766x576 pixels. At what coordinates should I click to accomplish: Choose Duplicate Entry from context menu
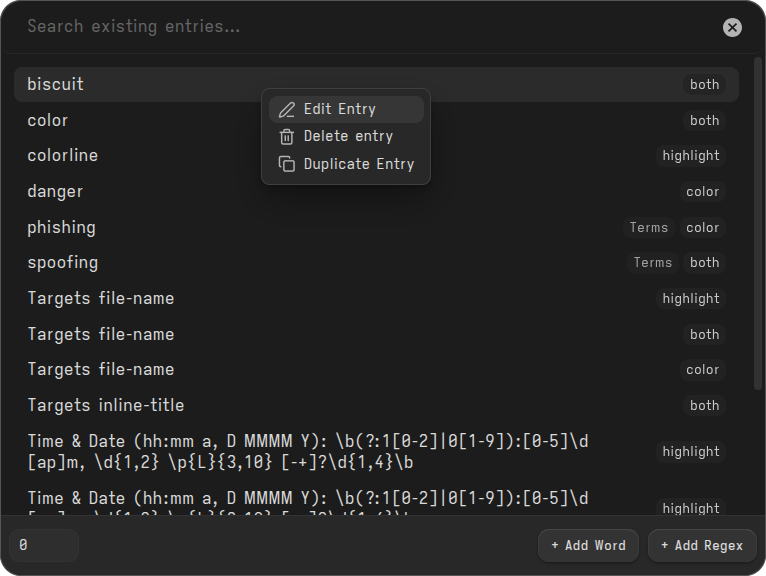(346, 164)
